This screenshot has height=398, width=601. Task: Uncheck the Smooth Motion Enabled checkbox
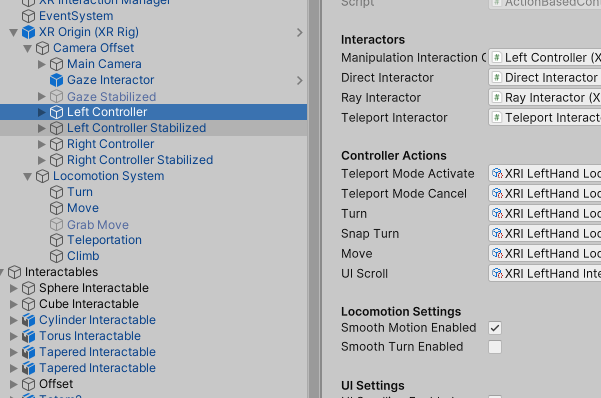point(495,328)
